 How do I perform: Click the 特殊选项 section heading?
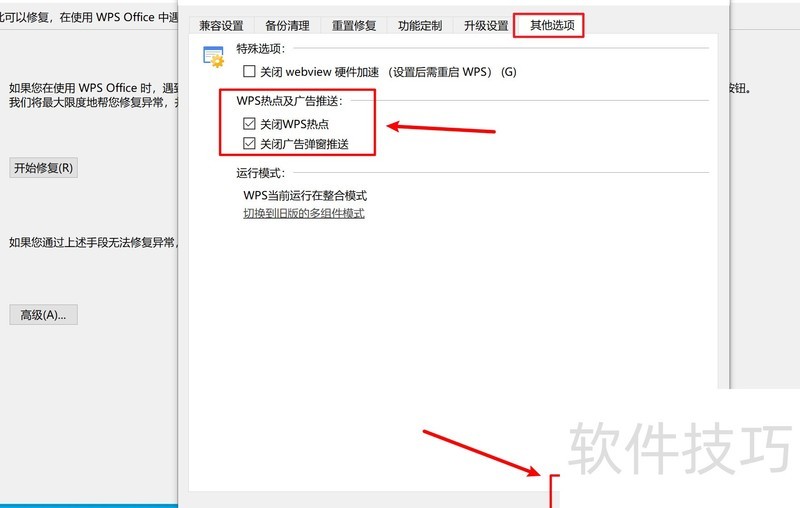click(261, 48)
